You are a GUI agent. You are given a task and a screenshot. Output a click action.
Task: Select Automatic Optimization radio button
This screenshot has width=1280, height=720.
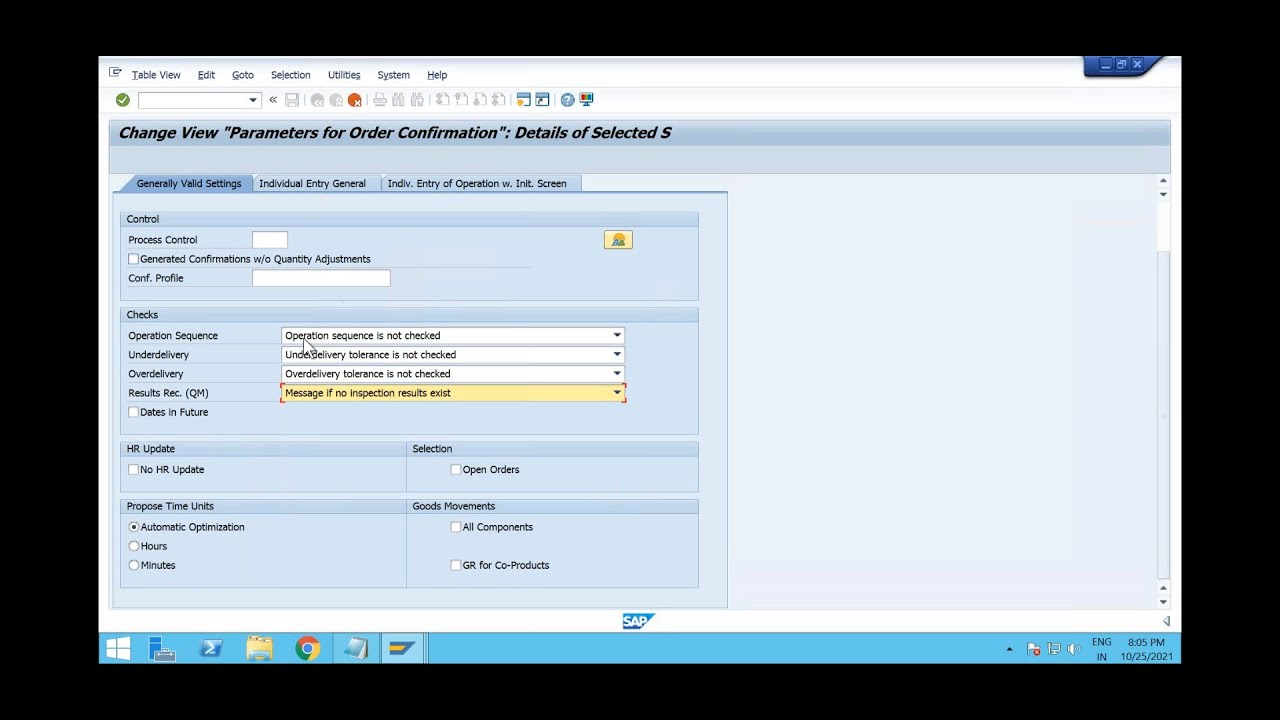[x=134, y=527]
